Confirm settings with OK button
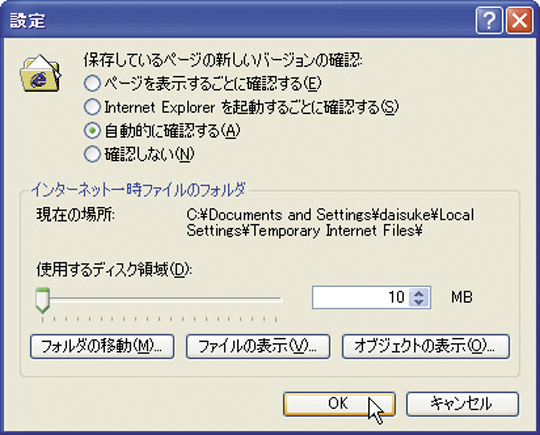This screenshot has height=435, width=540. (x=339, y=404)
